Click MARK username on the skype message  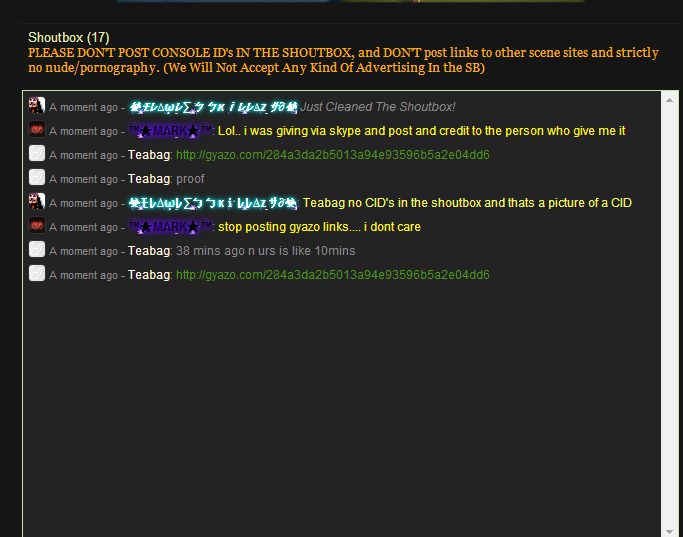170,131
